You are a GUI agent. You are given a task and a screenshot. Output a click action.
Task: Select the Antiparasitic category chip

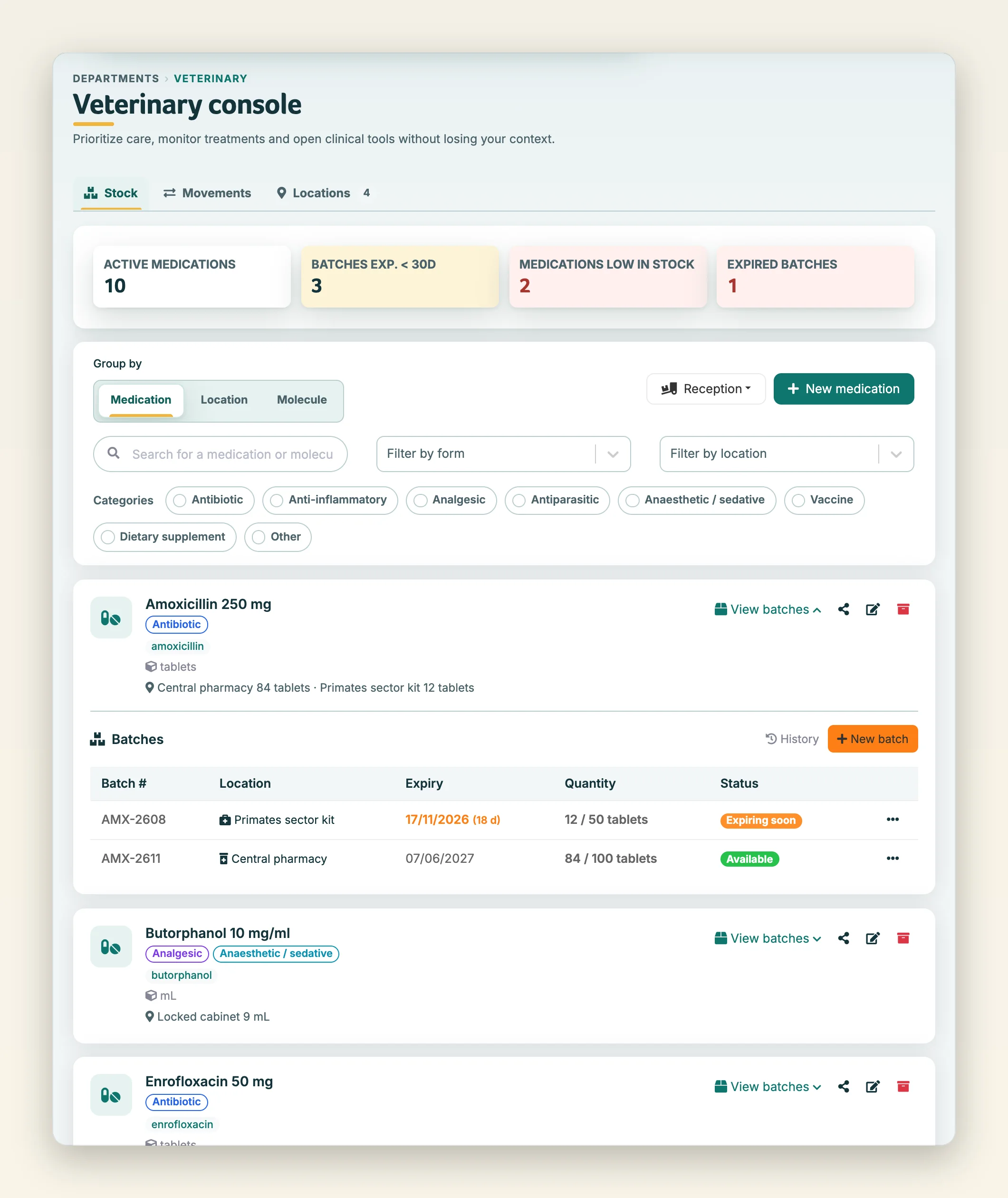click(557, 500)
